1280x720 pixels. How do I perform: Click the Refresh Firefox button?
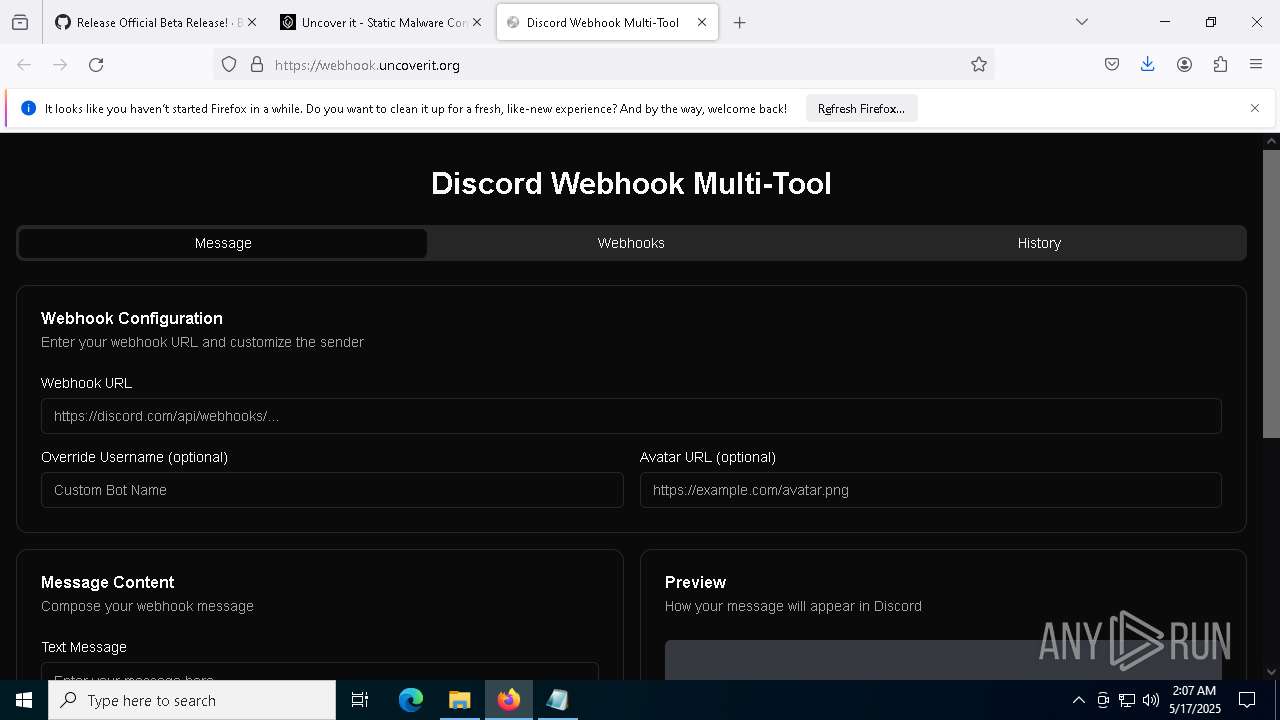pos(861,108)
